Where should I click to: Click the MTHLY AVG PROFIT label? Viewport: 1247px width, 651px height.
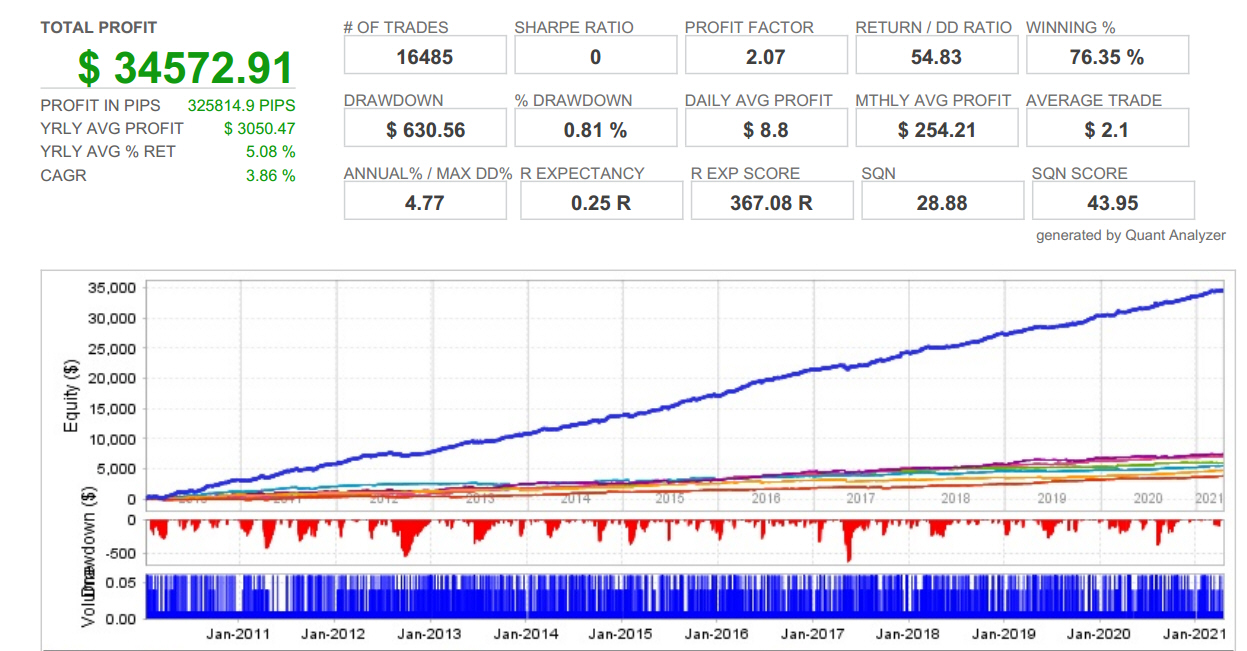934,101
